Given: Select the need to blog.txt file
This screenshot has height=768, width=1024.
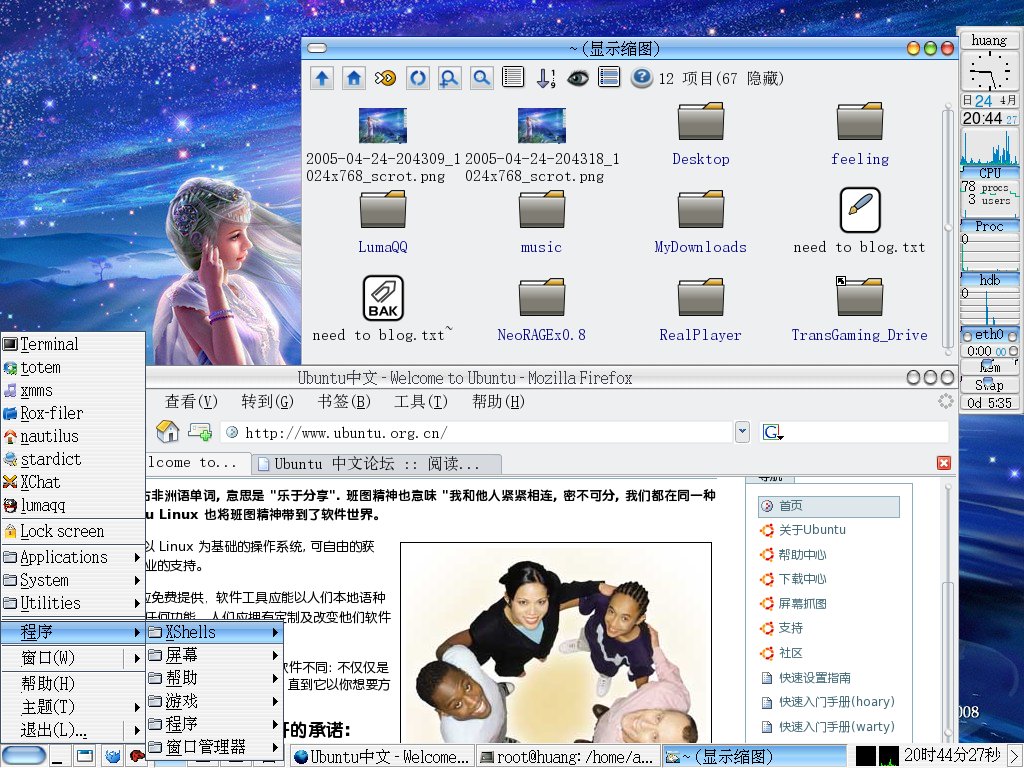Looking at the screenshot, I should [859, 221].
